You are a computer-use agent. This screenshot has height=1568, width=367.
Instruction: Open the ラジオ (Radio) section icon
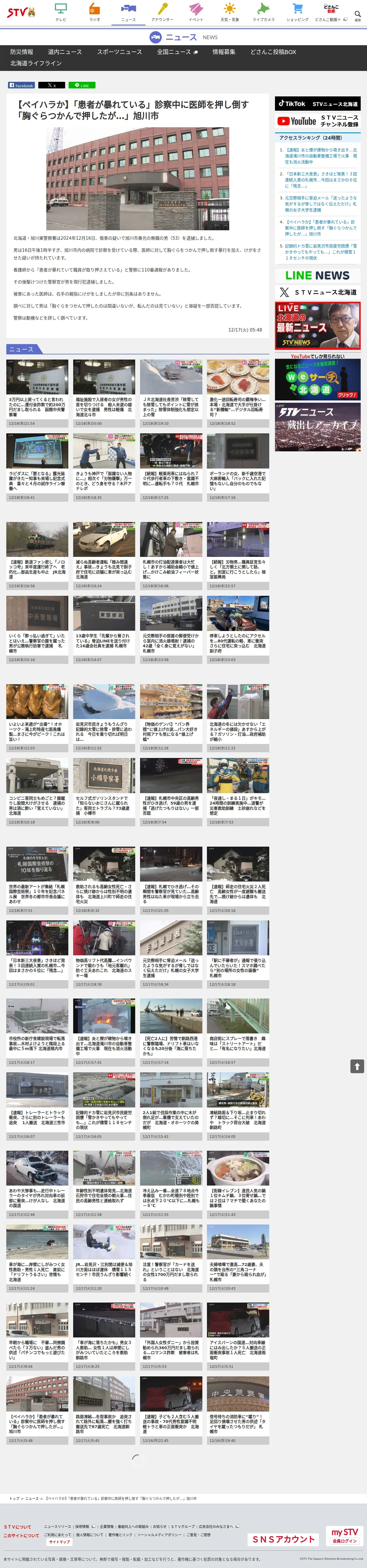[x=94, y=12]
